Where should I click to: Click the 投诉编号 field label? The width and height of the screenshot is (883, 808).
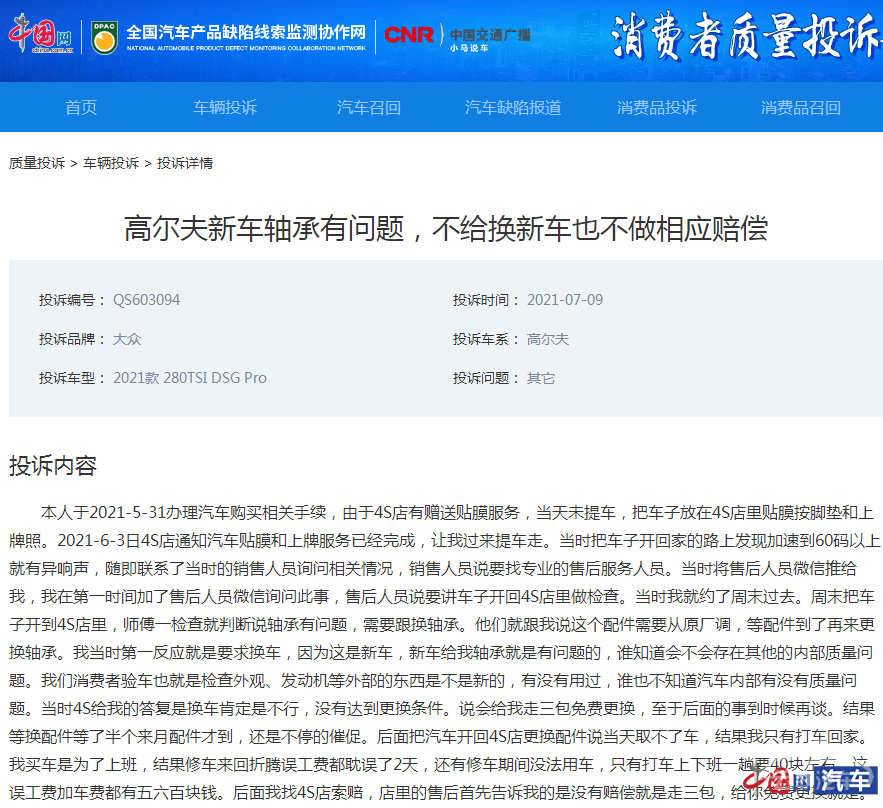pos(72,300)
